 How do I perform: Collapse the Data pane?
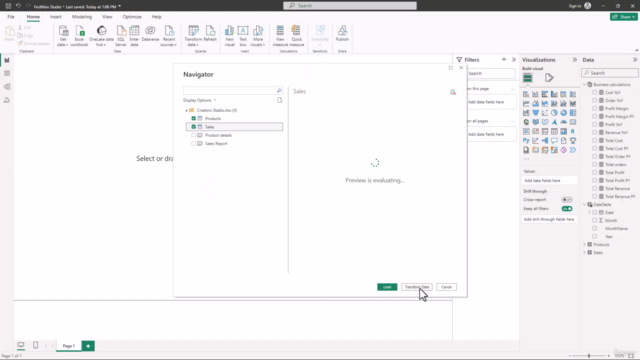coord(635,60)
